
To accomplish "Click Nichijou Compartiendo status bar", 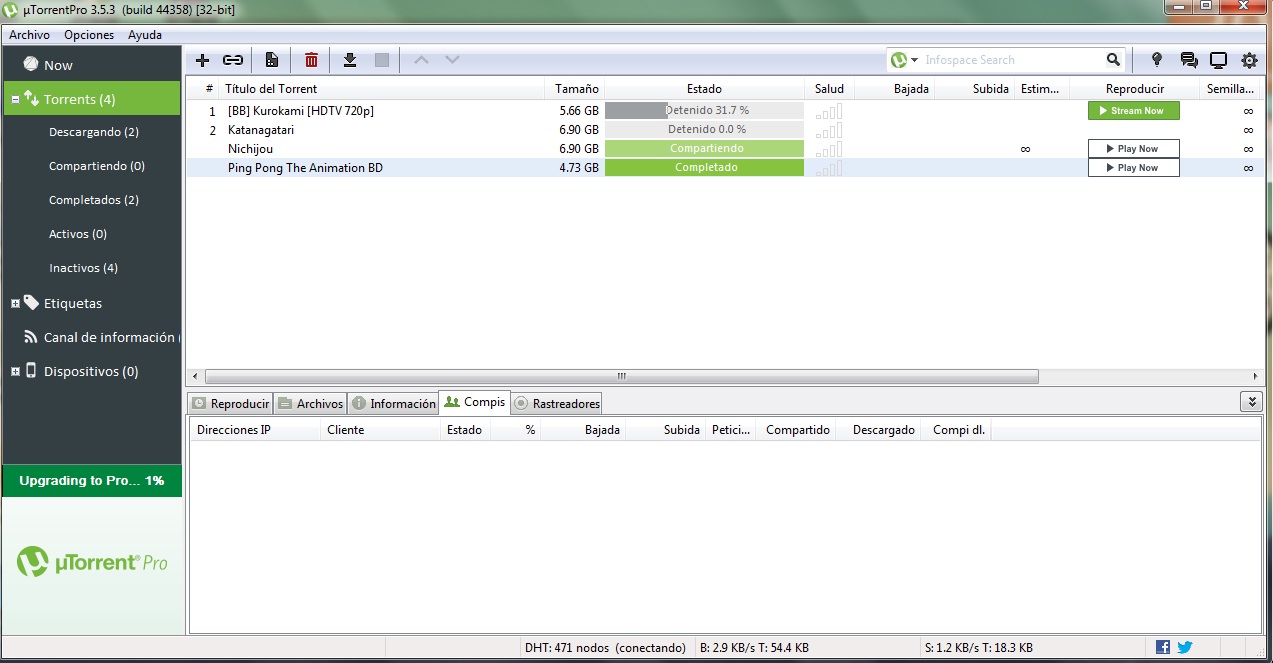I will (704, 149).
